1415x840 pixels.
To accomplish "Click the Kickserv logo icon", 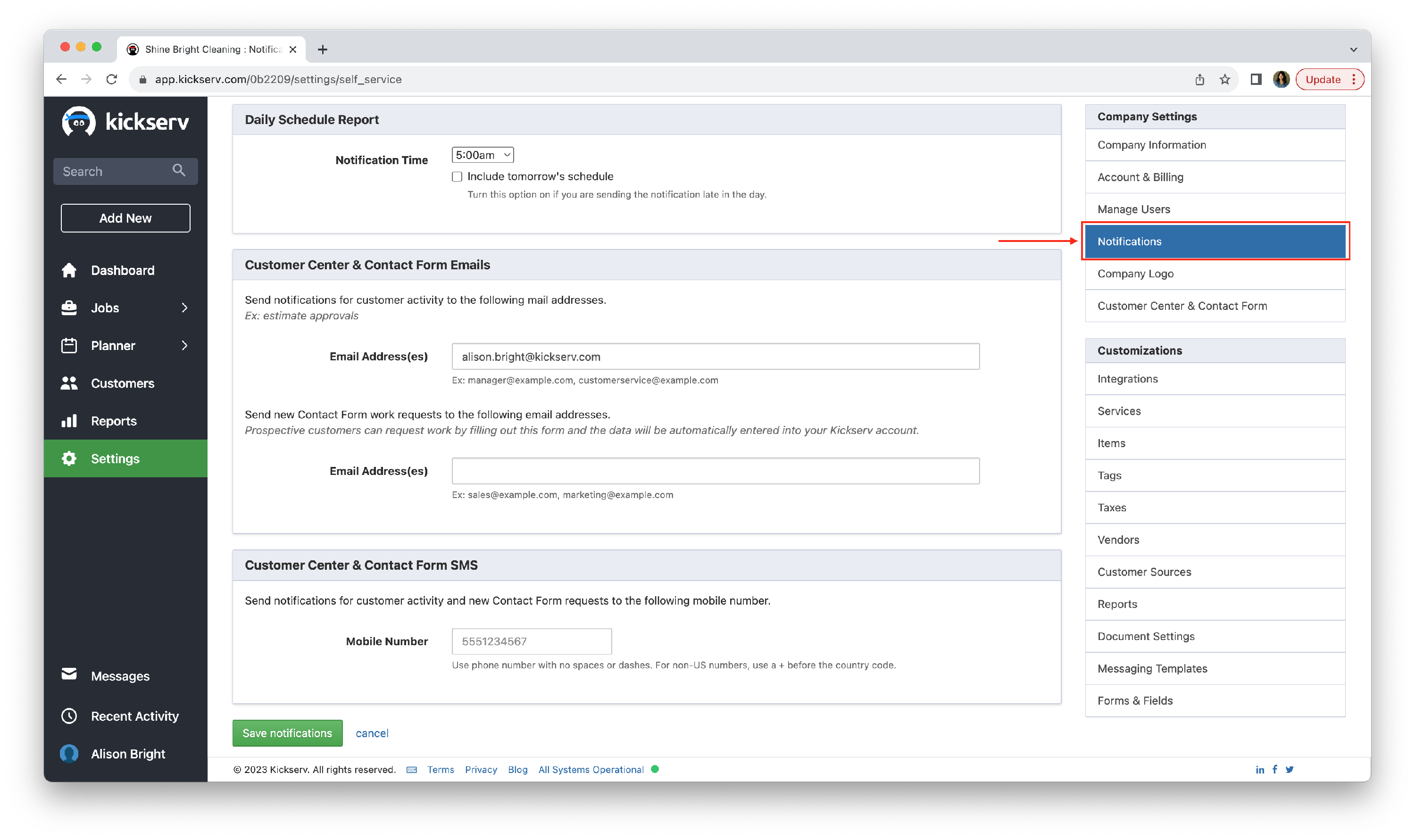I will tap(79, 121).
